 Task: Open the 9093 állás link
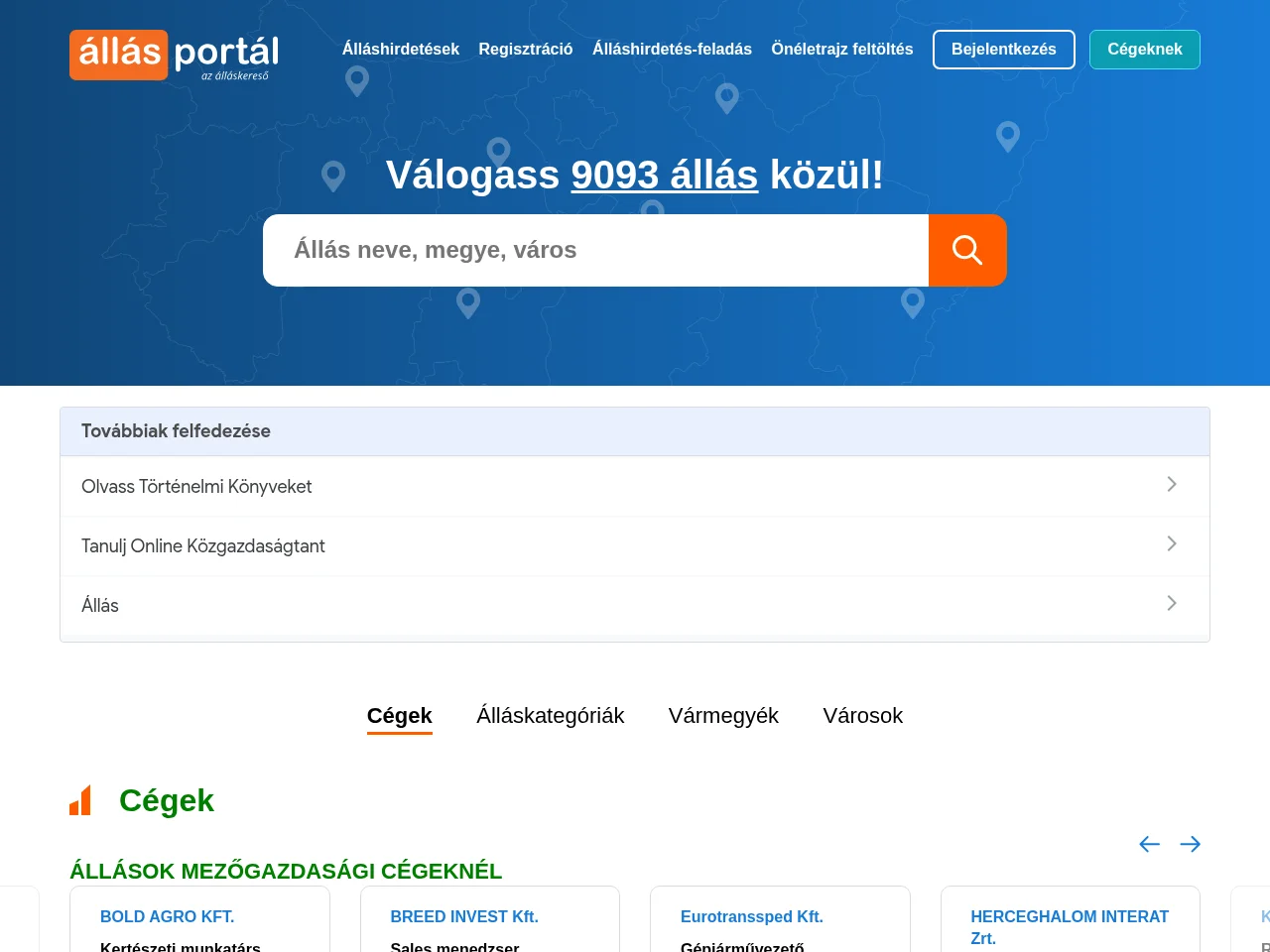tap(665, 175)
